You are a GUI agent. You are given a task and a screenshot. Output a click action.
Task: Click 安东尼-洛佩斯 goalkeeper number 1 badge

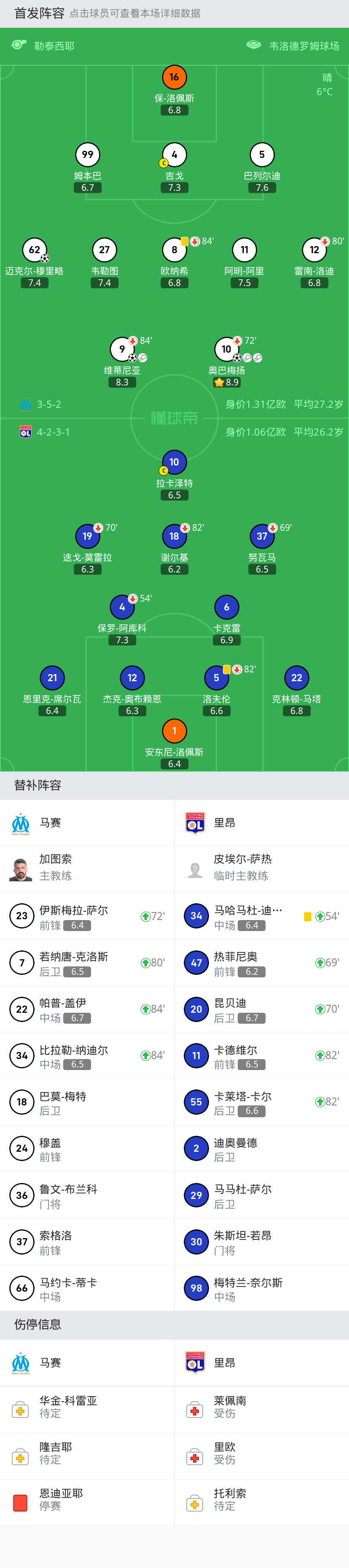point(174,730)
